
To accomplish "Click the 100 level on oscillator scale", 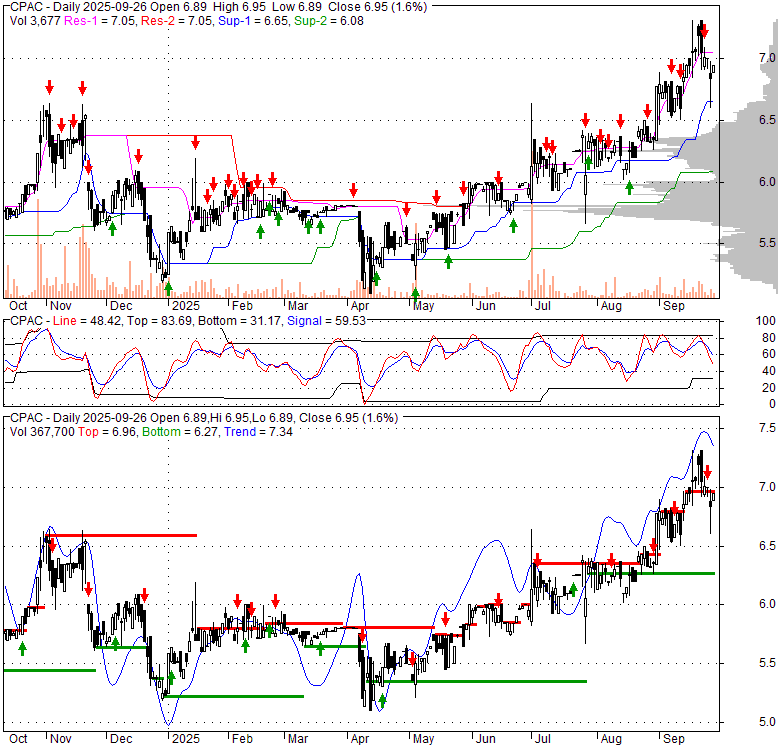I will 766,321.
